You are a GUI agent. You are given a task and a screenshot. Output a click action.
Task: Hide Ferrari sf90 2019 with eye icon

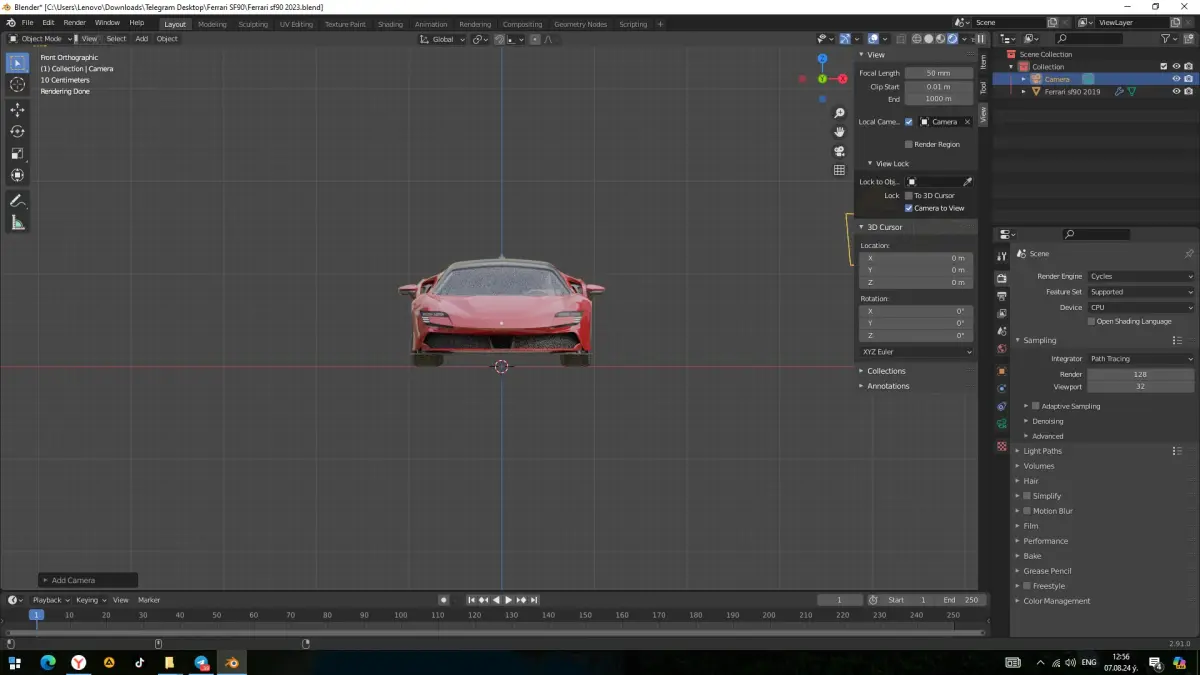[1176, 91]
